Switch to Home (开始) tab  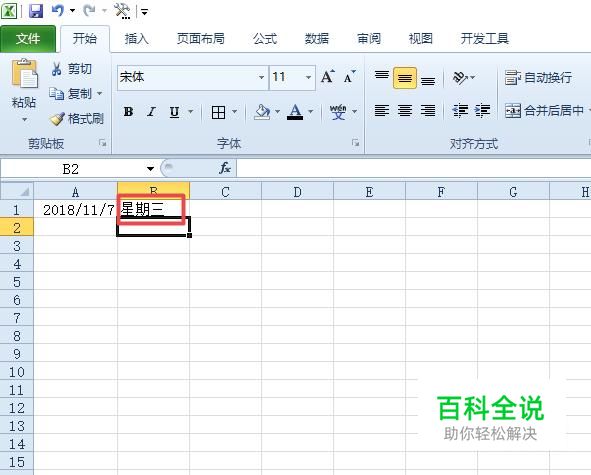[x=85, y=38]
